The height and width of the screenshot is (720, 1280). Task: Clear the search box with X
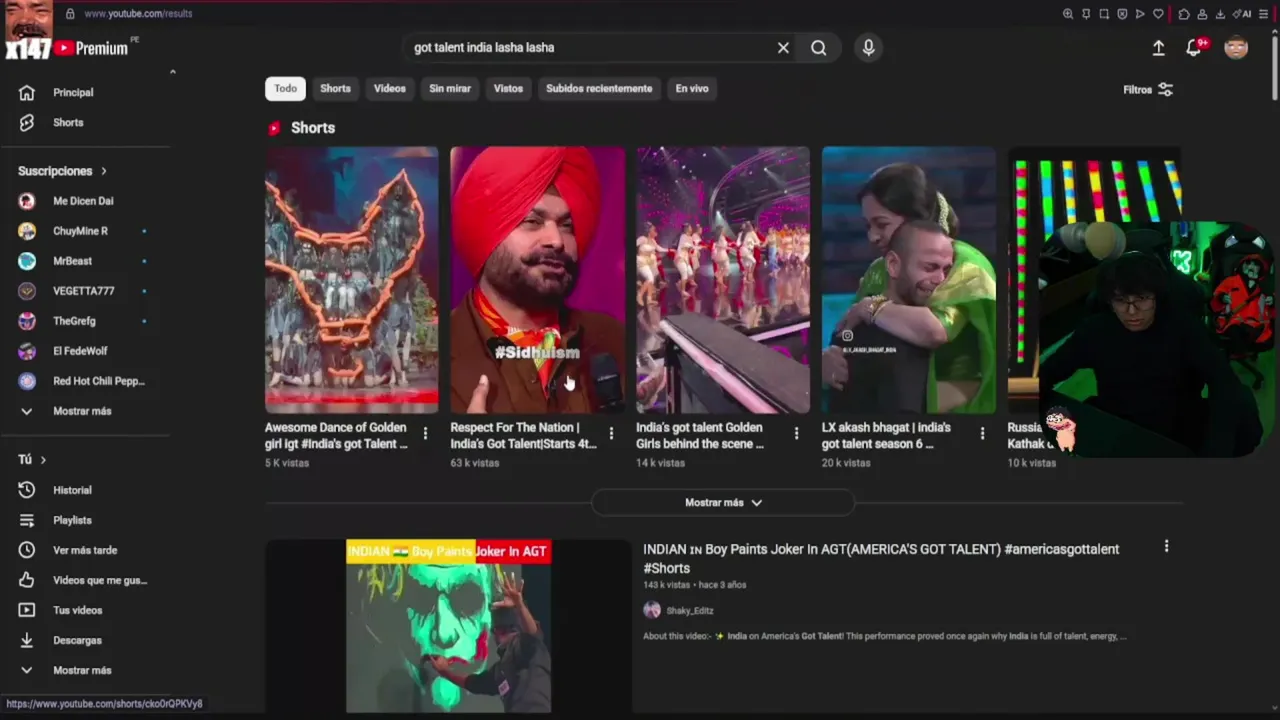tap(783, 48)
